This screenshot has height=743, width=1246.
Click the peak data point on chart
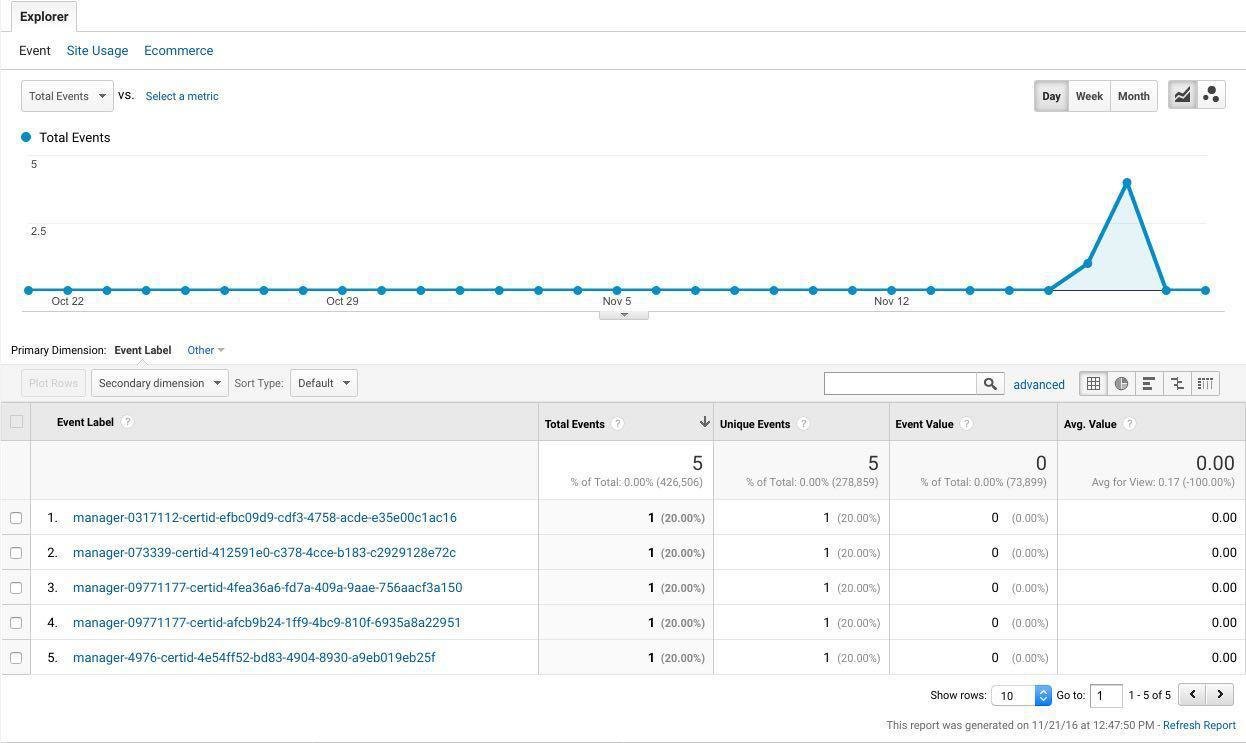coord(1127,183)
